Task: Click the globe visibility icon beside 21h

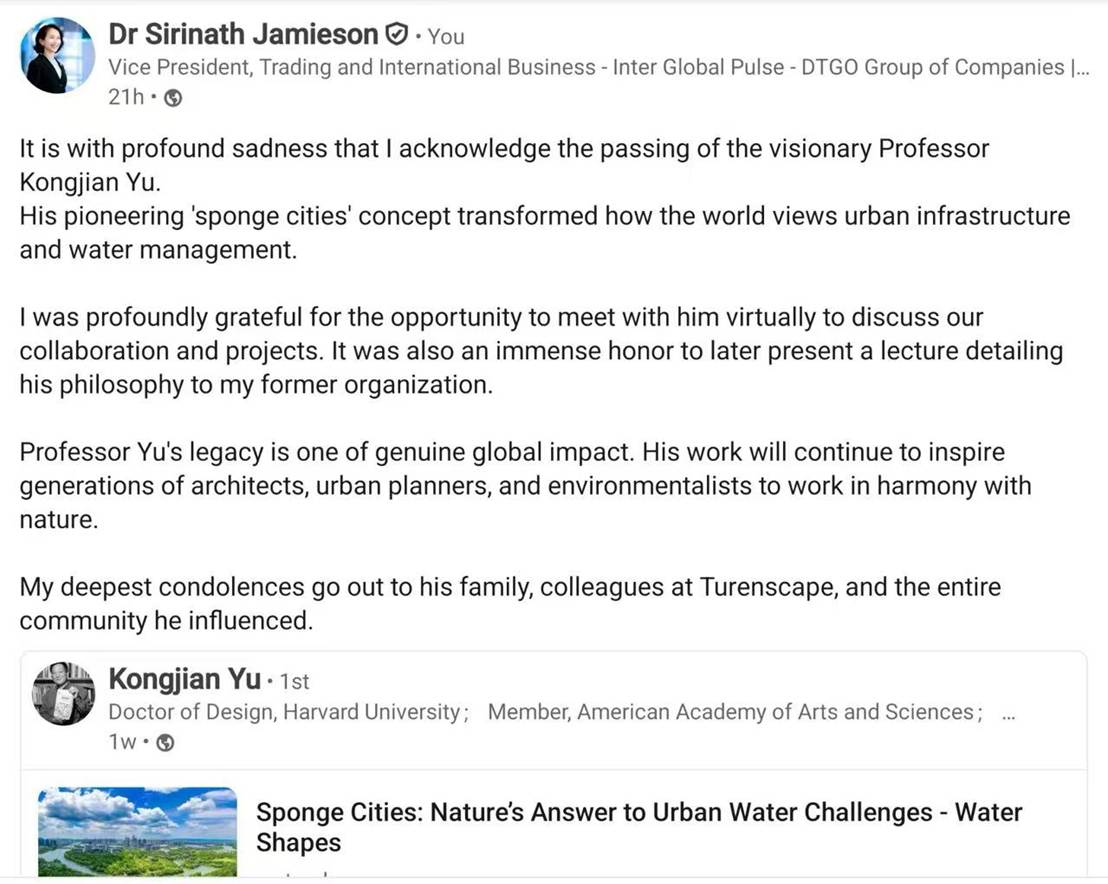Action: [x=173, y=98]
